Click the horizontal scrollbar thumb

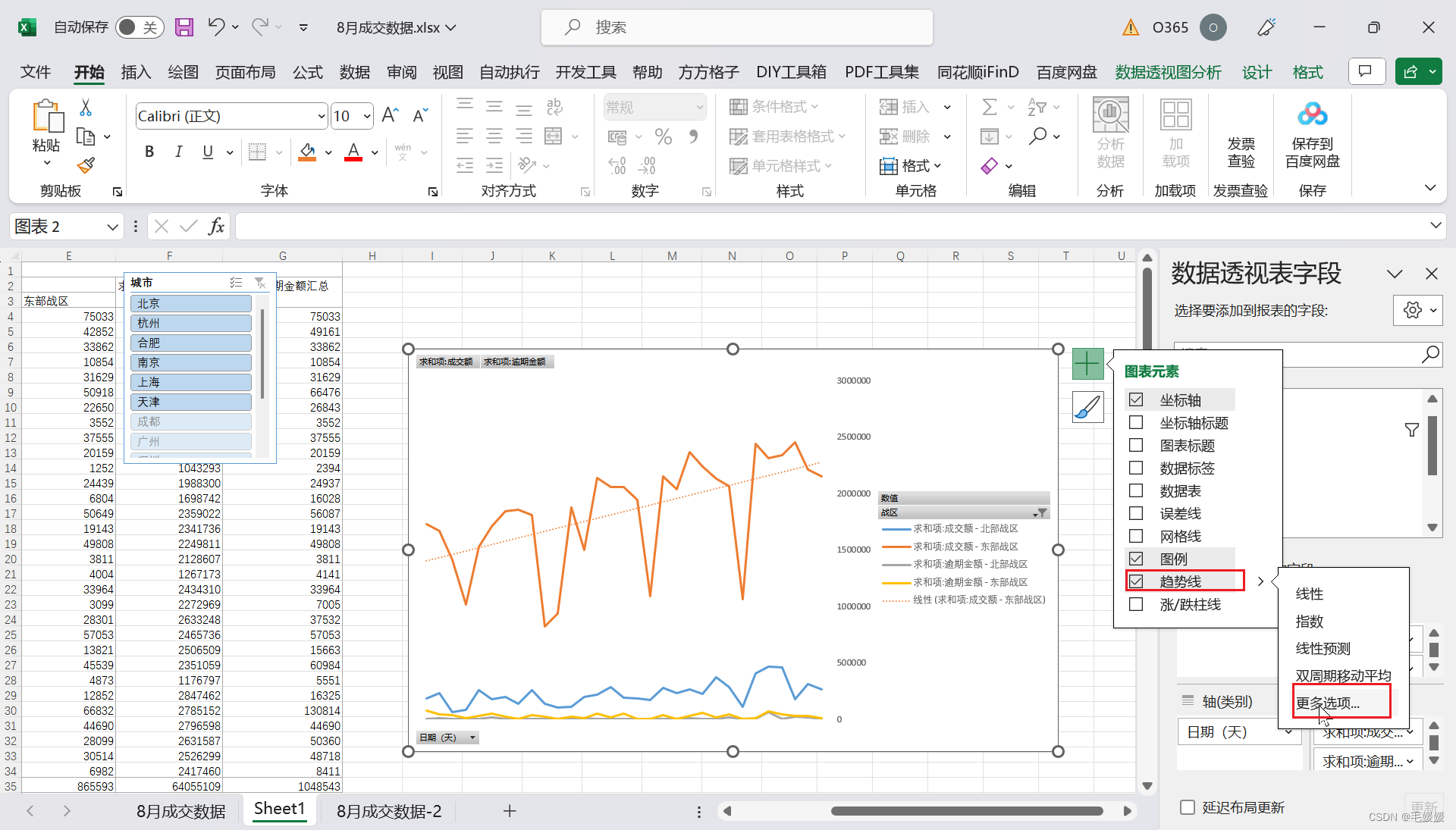[x=967, y=811]
